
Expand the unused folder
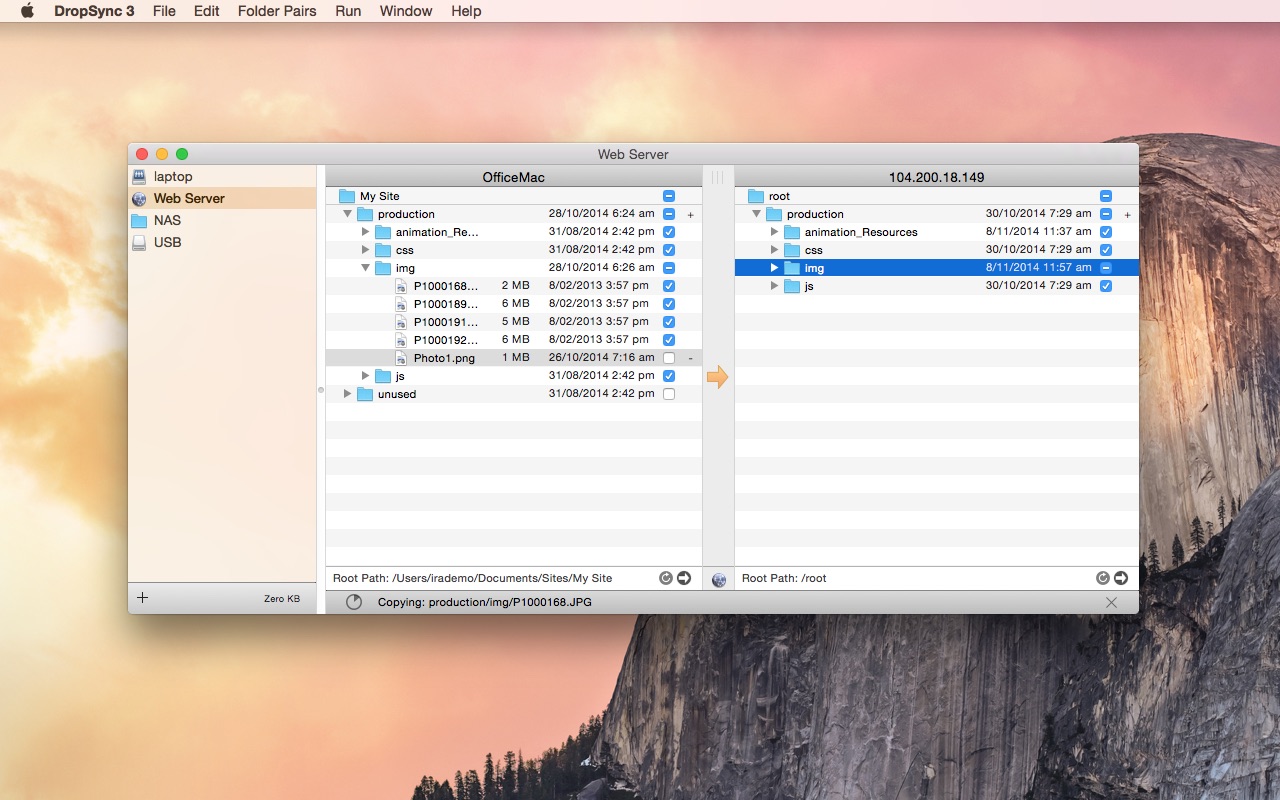(x=348, y=394)
